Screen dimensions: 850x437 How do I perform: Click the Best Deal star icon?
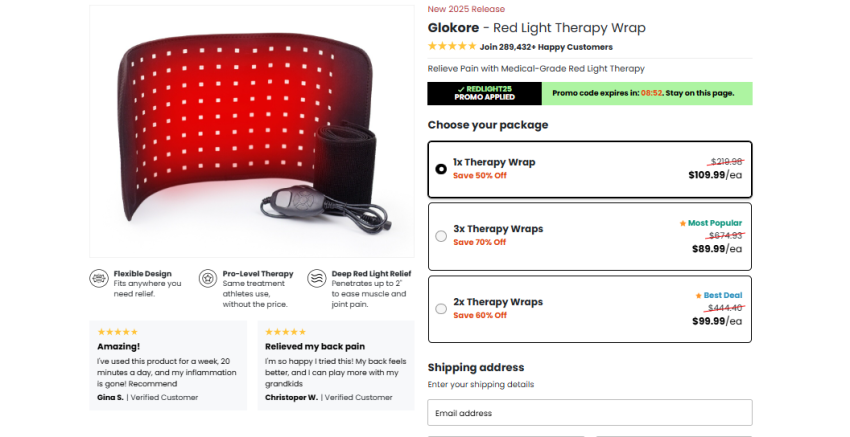tap(699, 296)
